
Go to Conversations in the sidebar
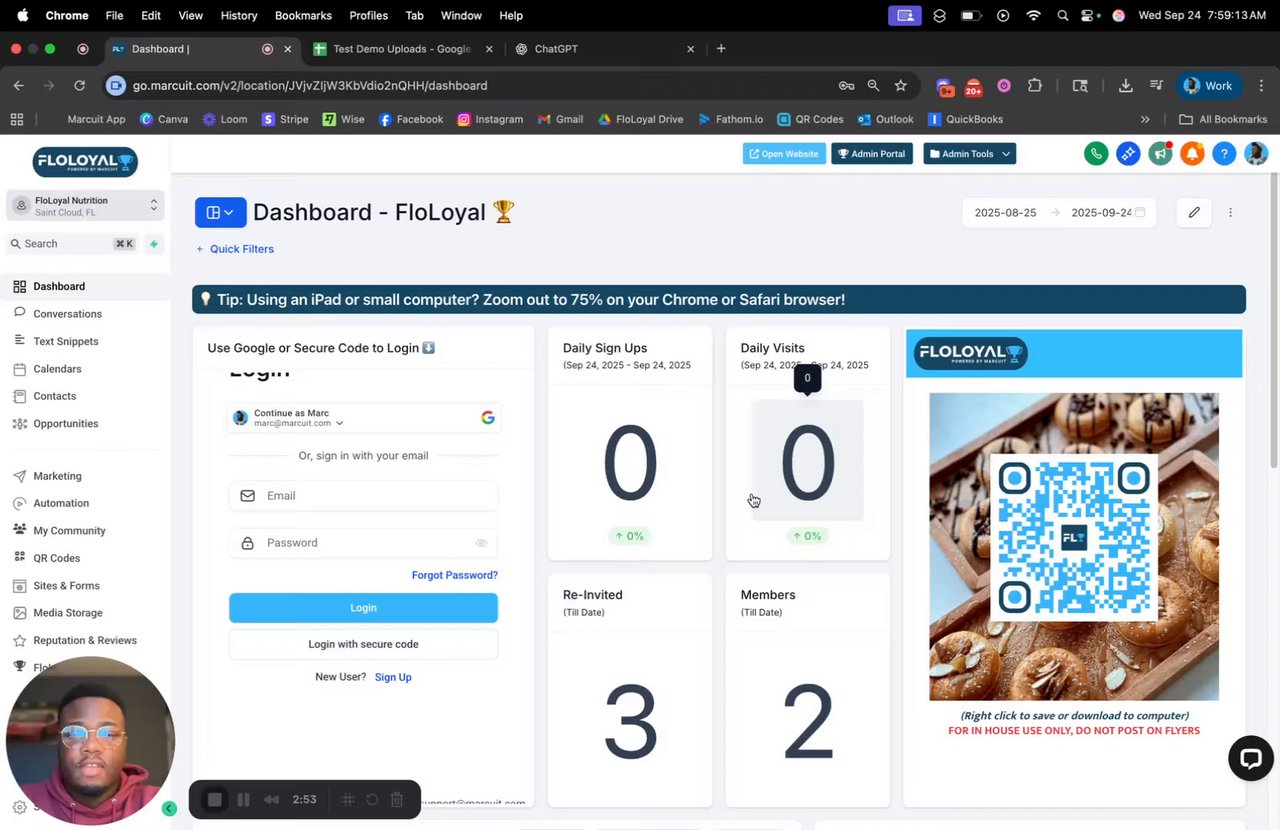tap(67, 314)
